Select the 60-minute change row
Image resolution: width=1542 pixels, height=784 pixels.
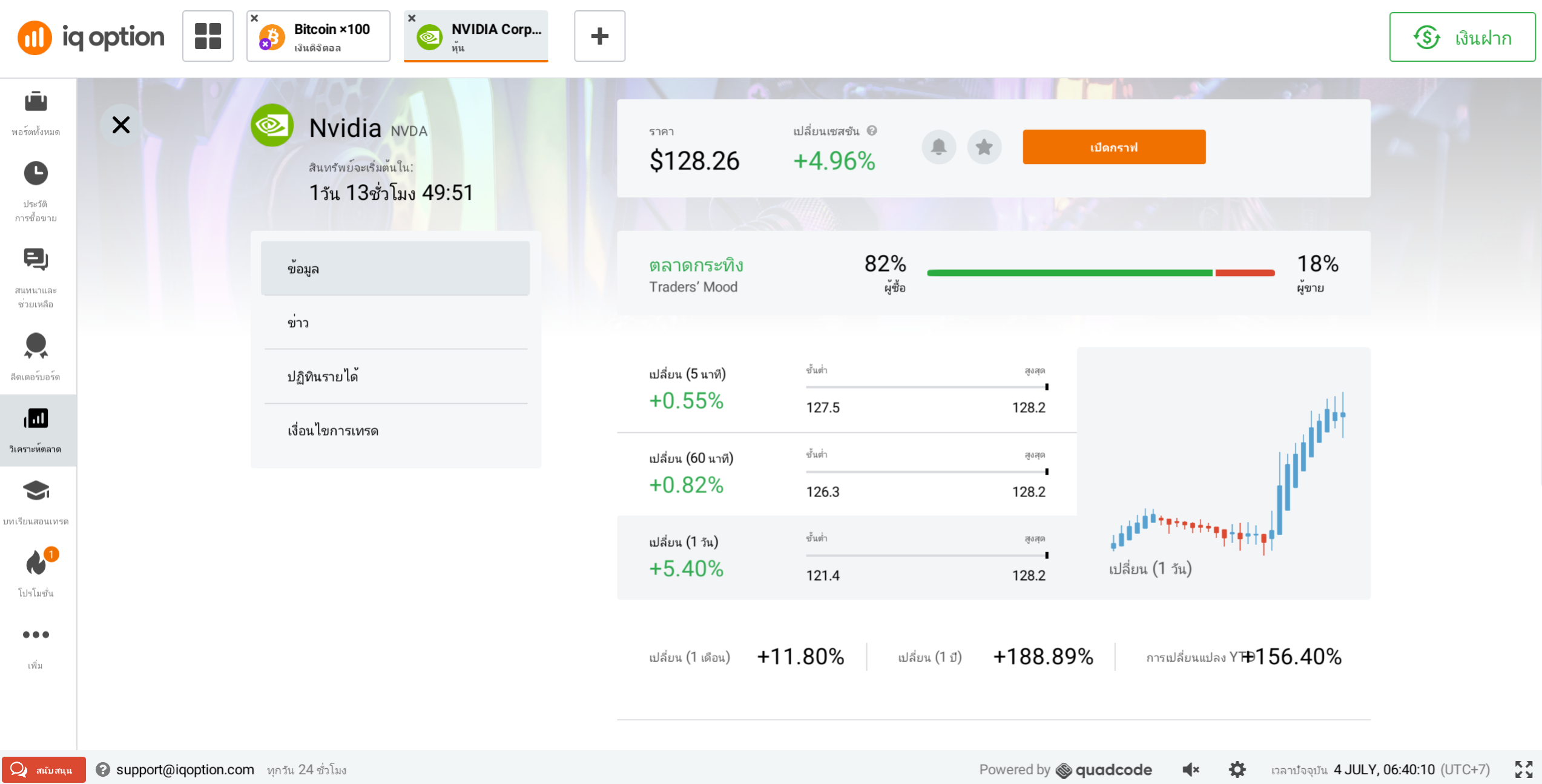[846, 475]
